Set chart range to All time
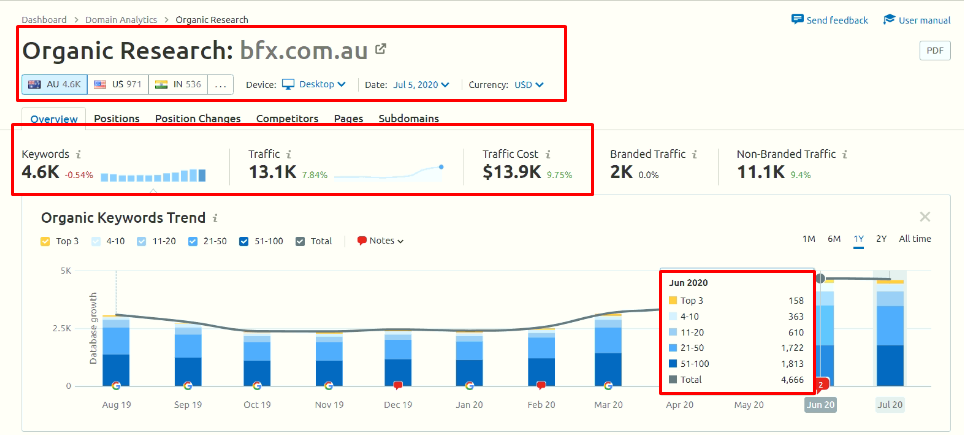 click(x=915, y=239)
